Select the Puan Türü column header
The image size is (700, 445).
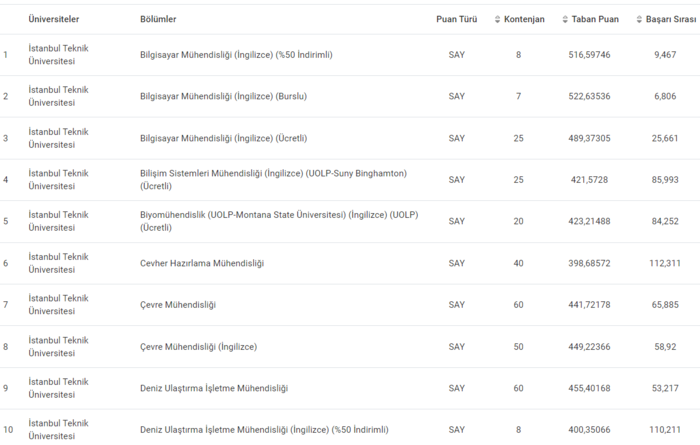456,20
